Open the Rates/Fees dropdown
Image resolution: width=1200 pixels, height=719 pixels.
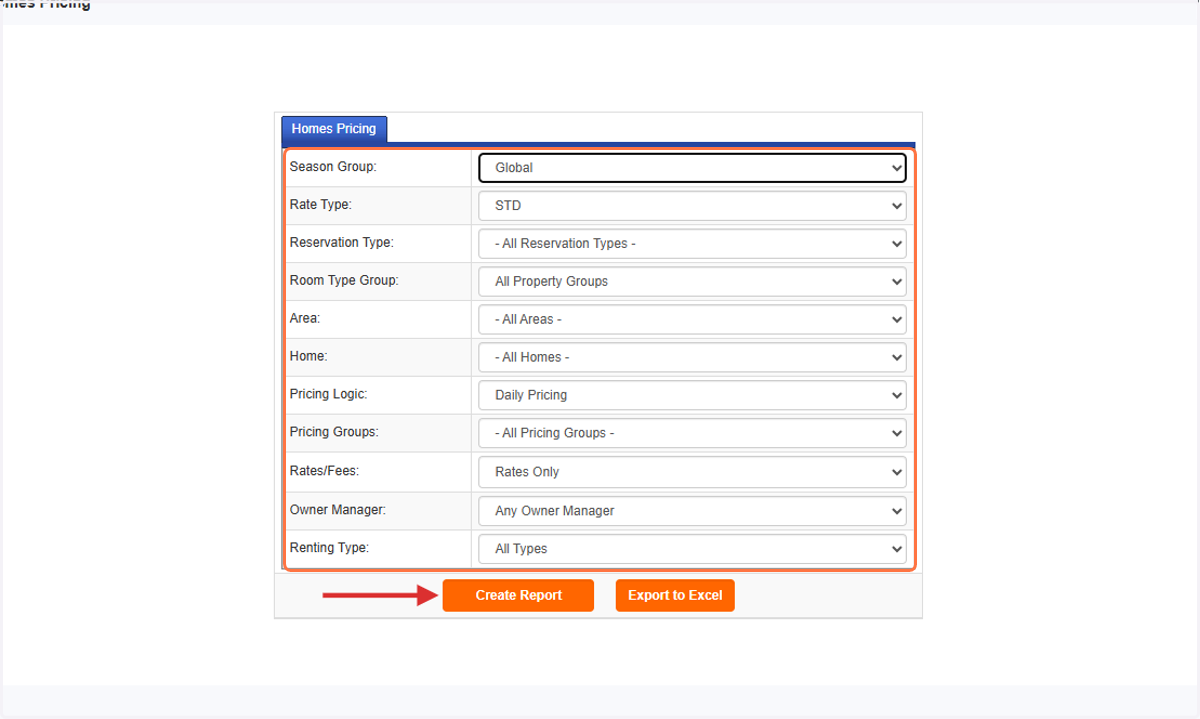[693, 472]
